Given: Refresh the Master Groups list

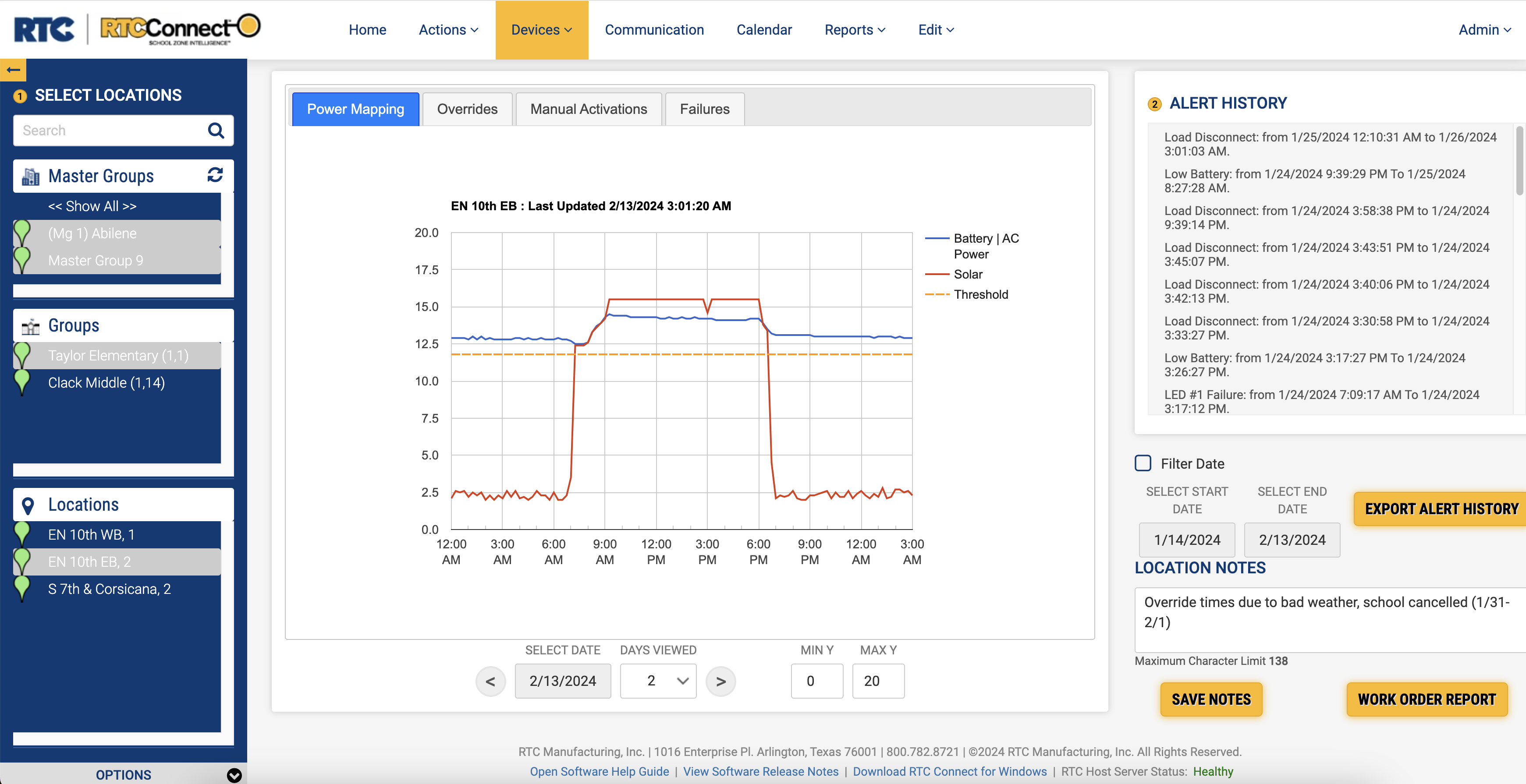Looking at the screenshot, I should coord(215,175).
